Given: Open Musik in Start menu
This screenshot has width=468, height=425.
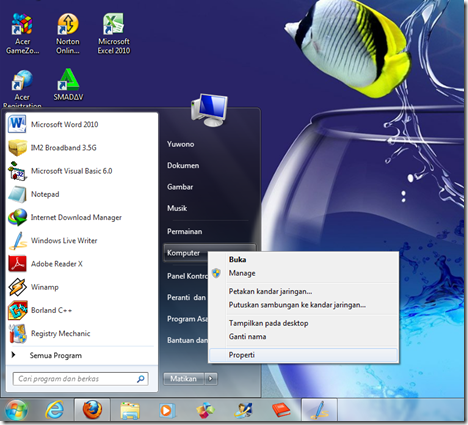Looking at the screenshot, I should point(177,208).
